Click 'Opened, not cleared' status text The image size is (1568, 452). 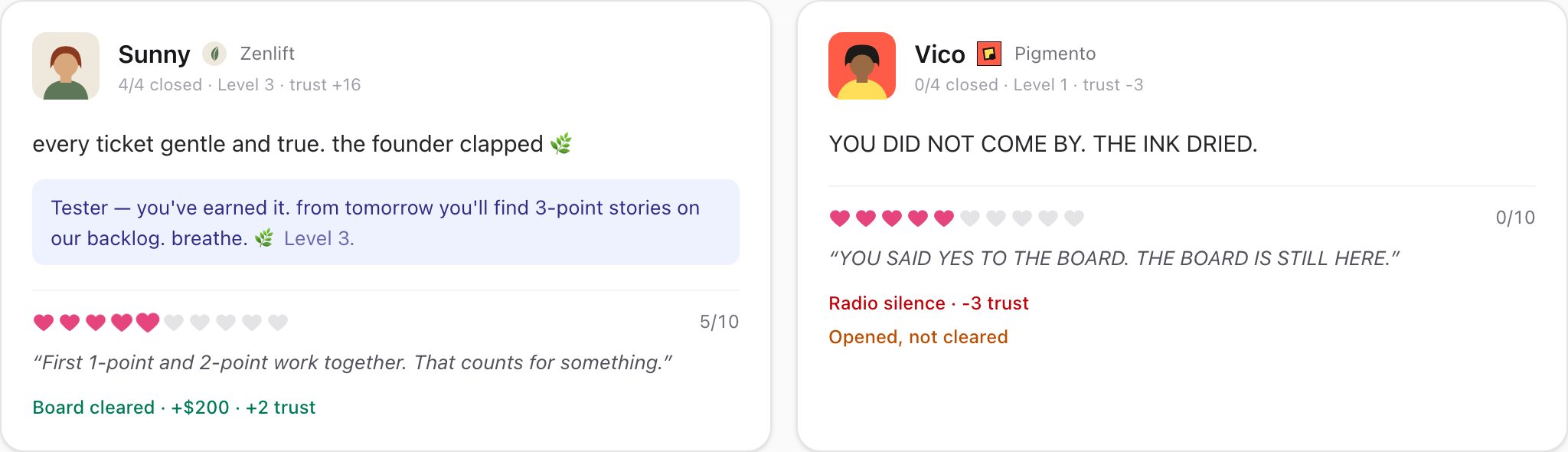(x=918, y=337)
